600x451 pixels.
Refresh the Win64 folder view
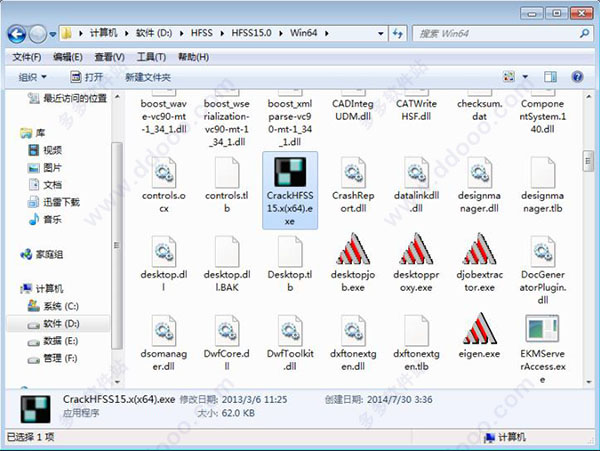coord(398,34)
